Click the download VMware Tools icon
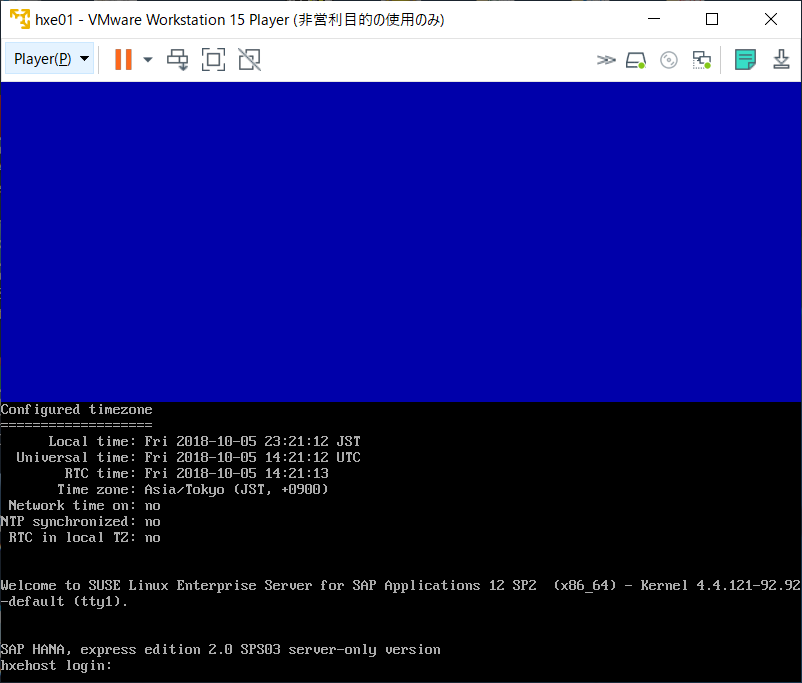Viewport: 802px width, 683px height. pyautogui.click(x=782, y=60)
